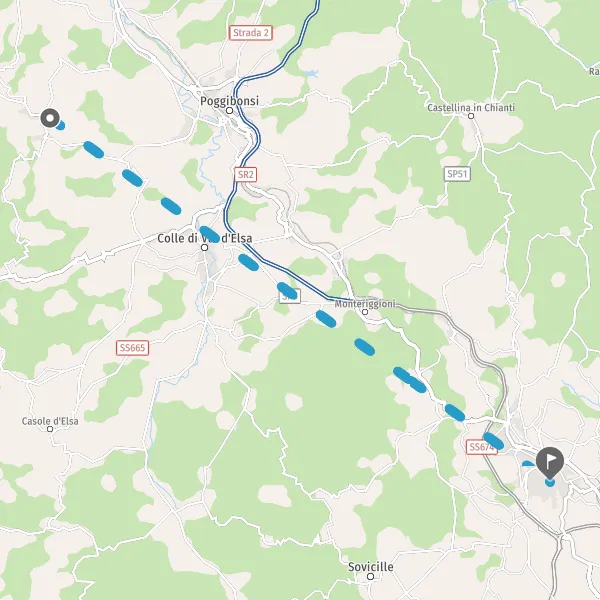
Task: Click the small blue lake near Poggibonsi
Action: 312,73
